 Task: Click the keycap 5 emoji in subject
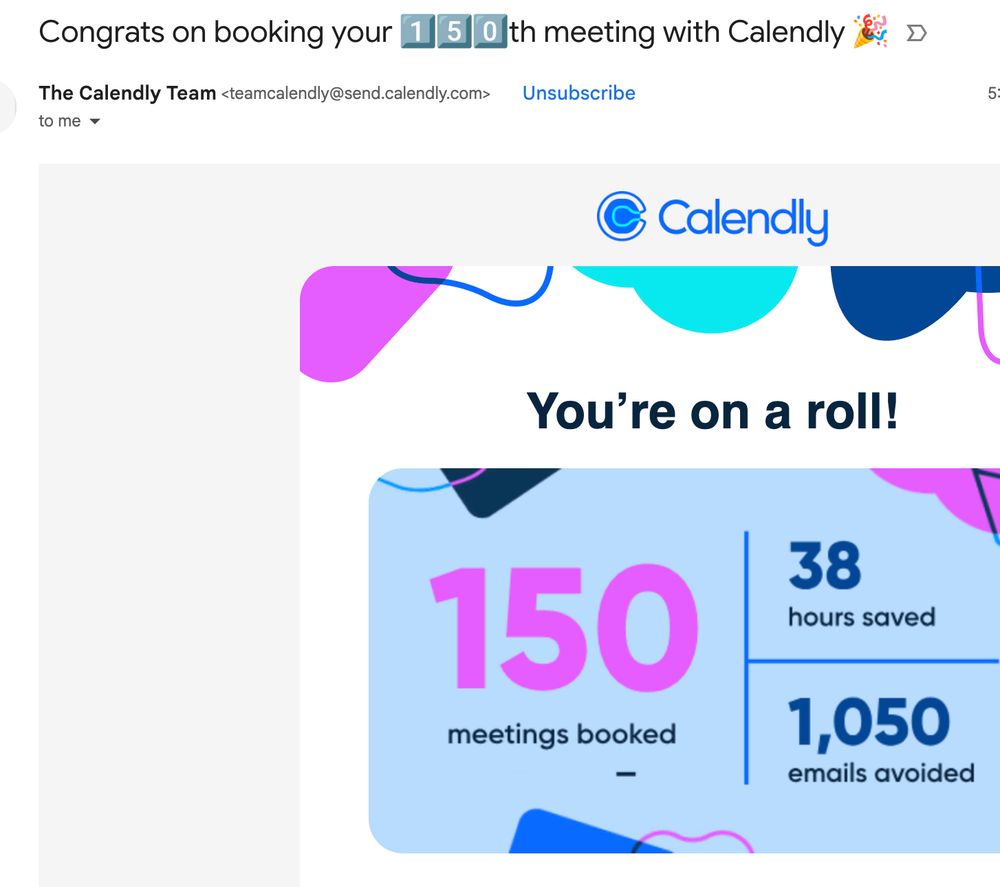pos(453,31)
